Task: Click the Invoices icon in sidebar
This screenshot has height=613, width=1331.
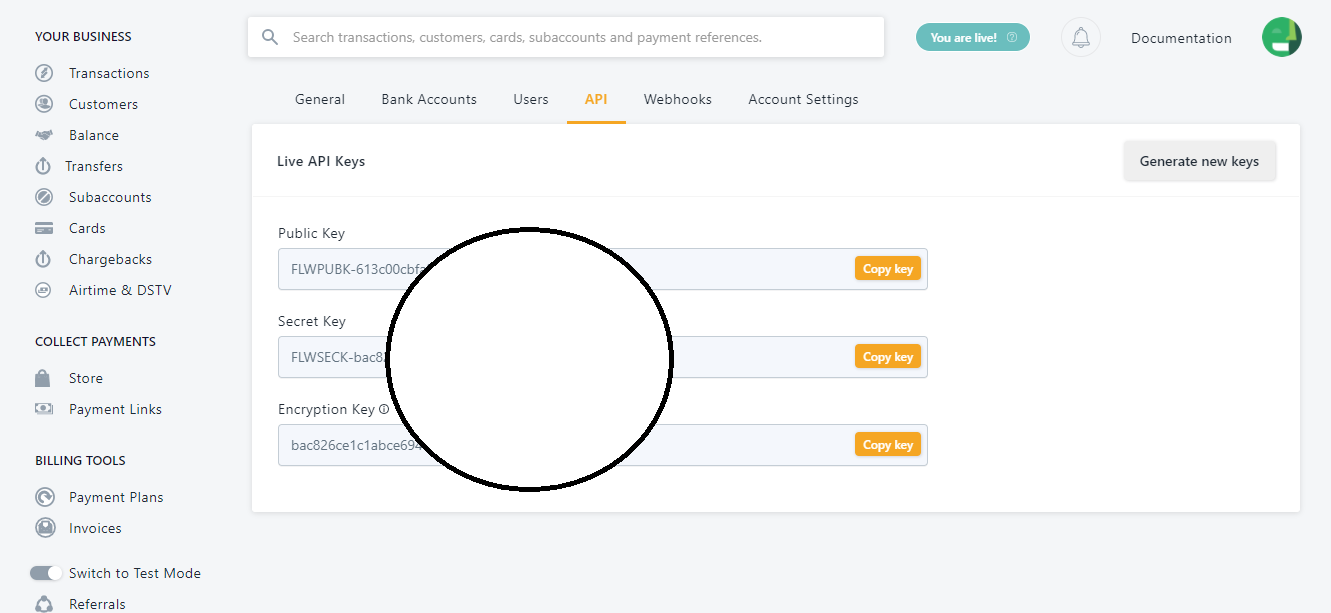Action: pos(44,528)
